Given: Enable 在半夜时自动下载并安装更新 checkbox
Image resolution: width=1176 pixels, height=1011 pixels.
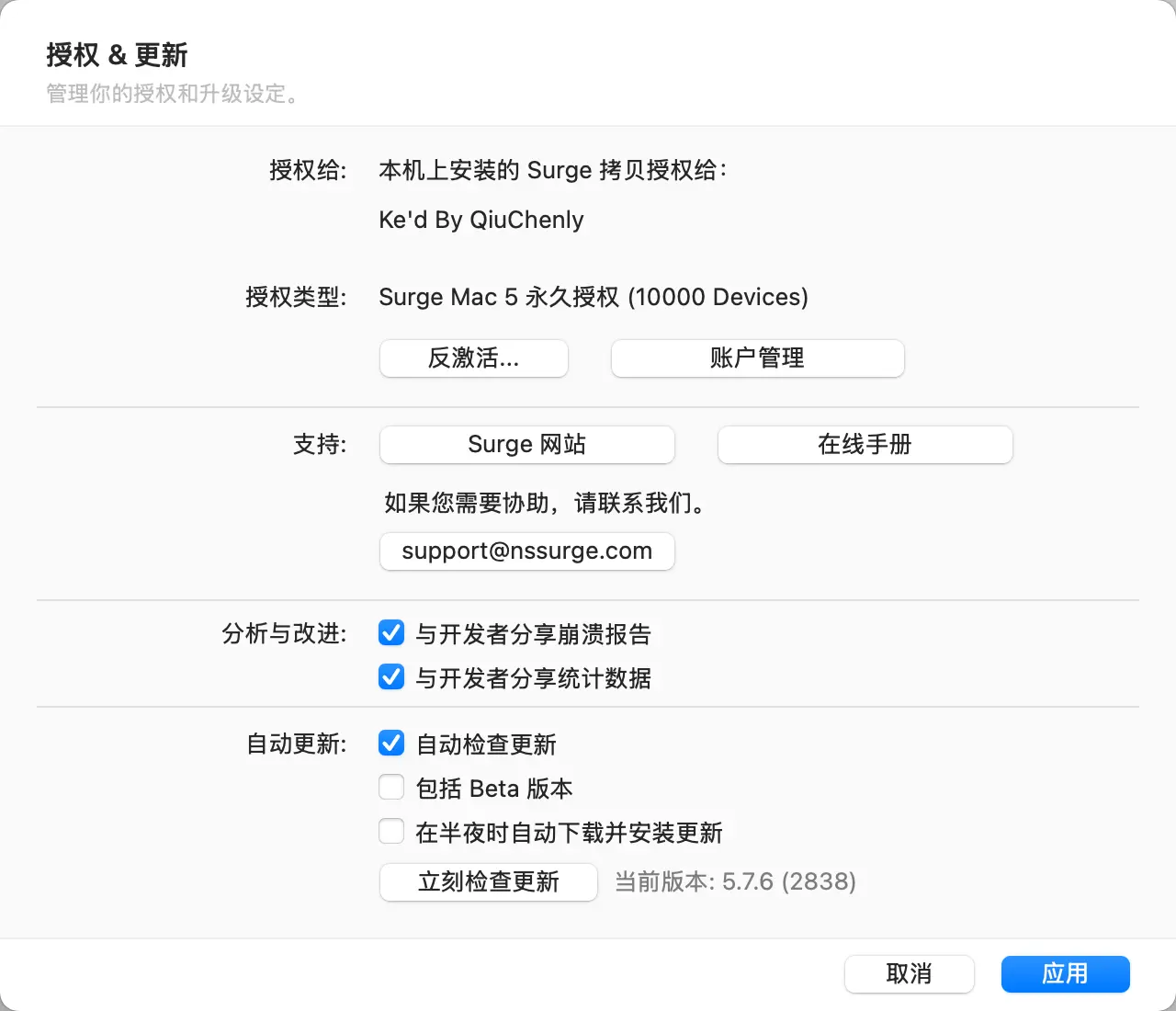Looking at the screenshot, I should click(x=391, y=832).
